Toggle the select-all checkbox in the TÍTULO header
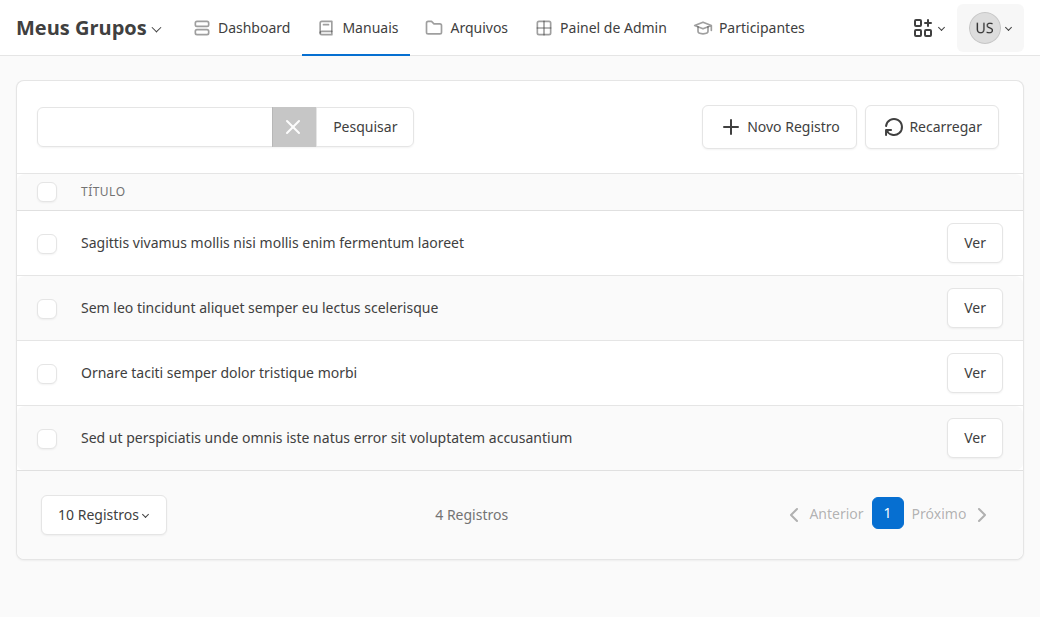Viewport: 1040px width, 617px height. (x=47, y=192)
